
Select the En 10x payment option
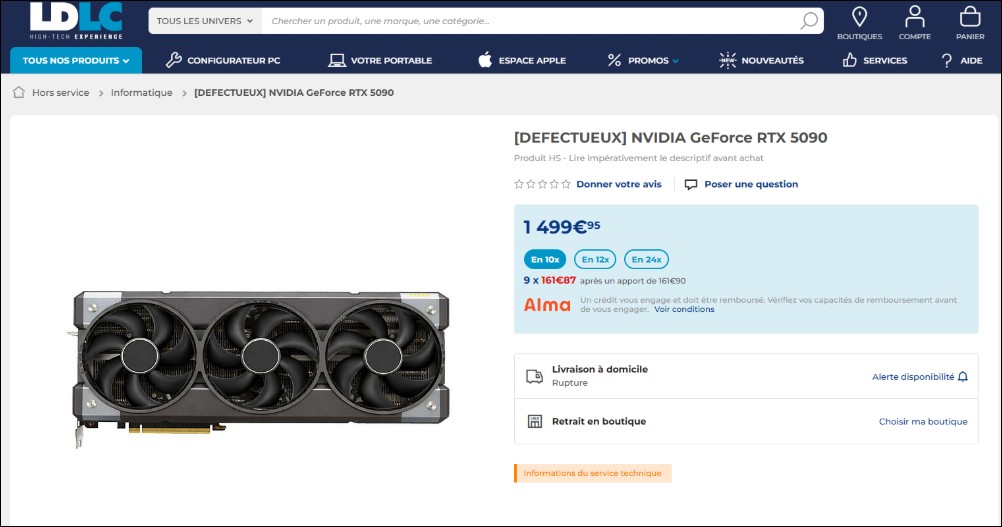(545, 259)
